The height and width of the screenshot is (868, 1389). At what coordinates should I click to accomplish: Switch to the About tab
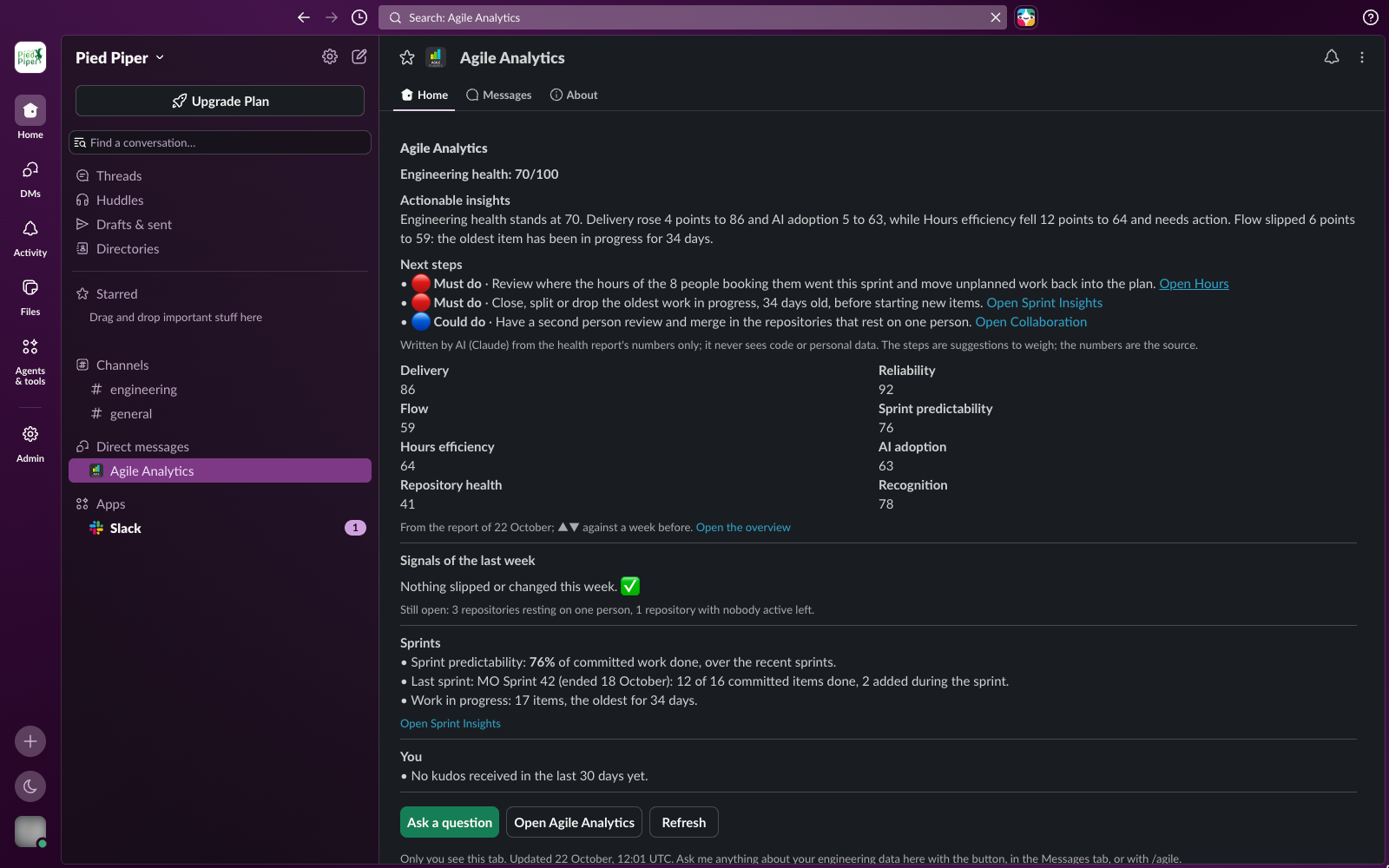[574, 95]
